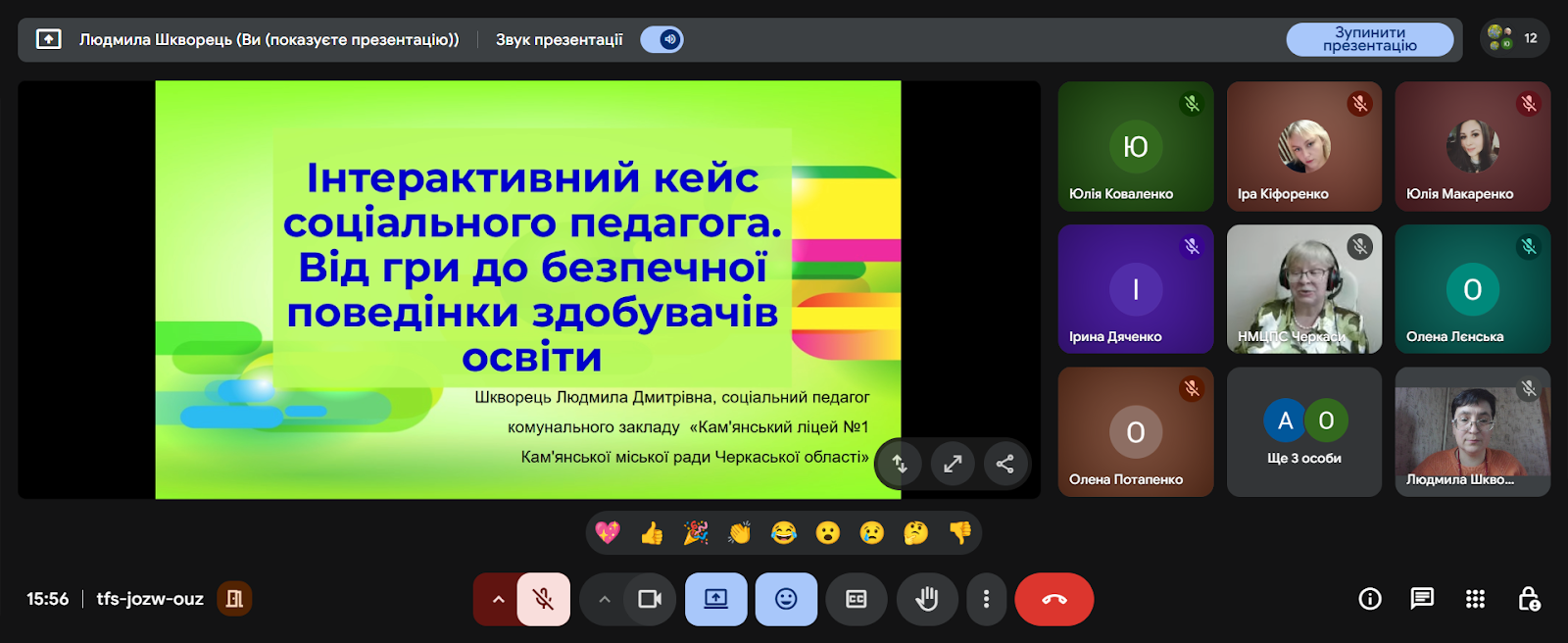Click the raise hand icon
Screen dimensions: 1568x643
[926, 599]
